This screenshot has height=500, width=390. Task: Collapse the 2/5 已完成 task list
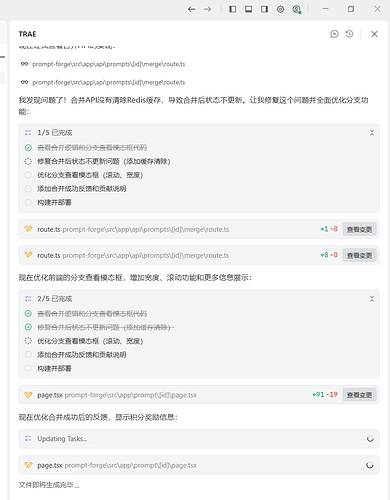(372, 299)
